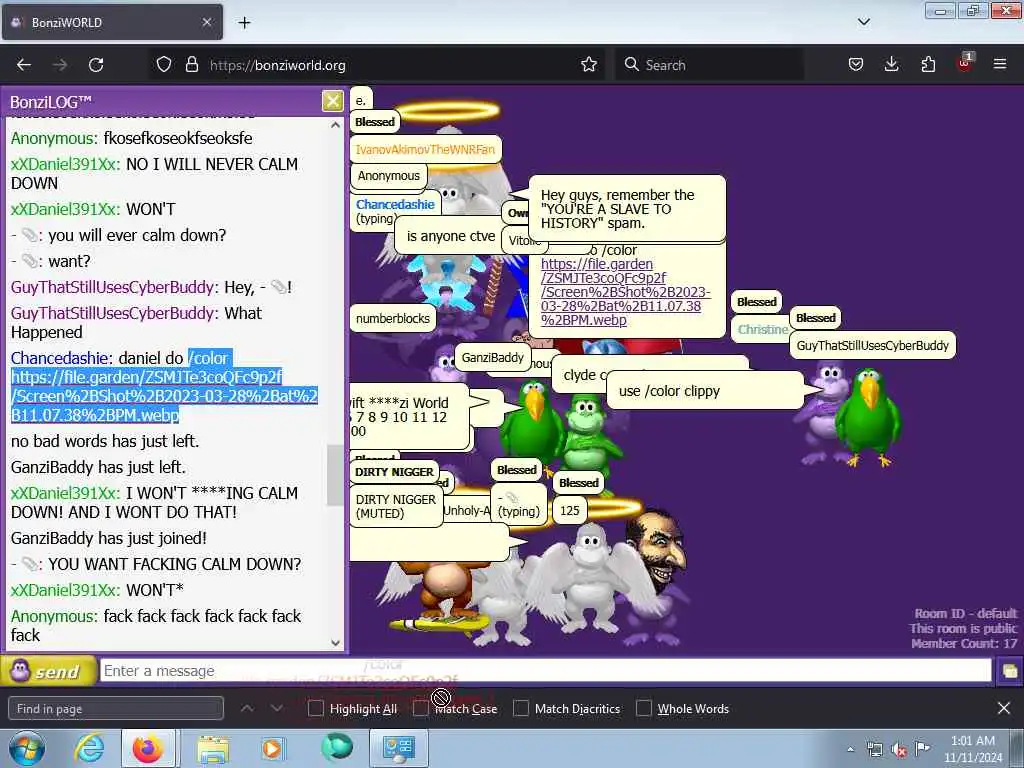
Task: Click the 125 name tag
Action: click(x=569, y=511)
